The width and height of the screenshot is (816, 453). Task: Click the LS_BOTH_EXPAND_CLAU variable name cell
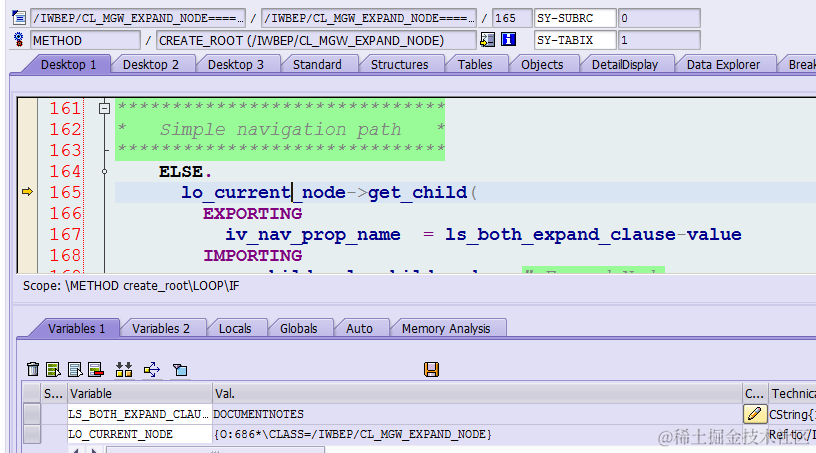[x=139, y=414]
